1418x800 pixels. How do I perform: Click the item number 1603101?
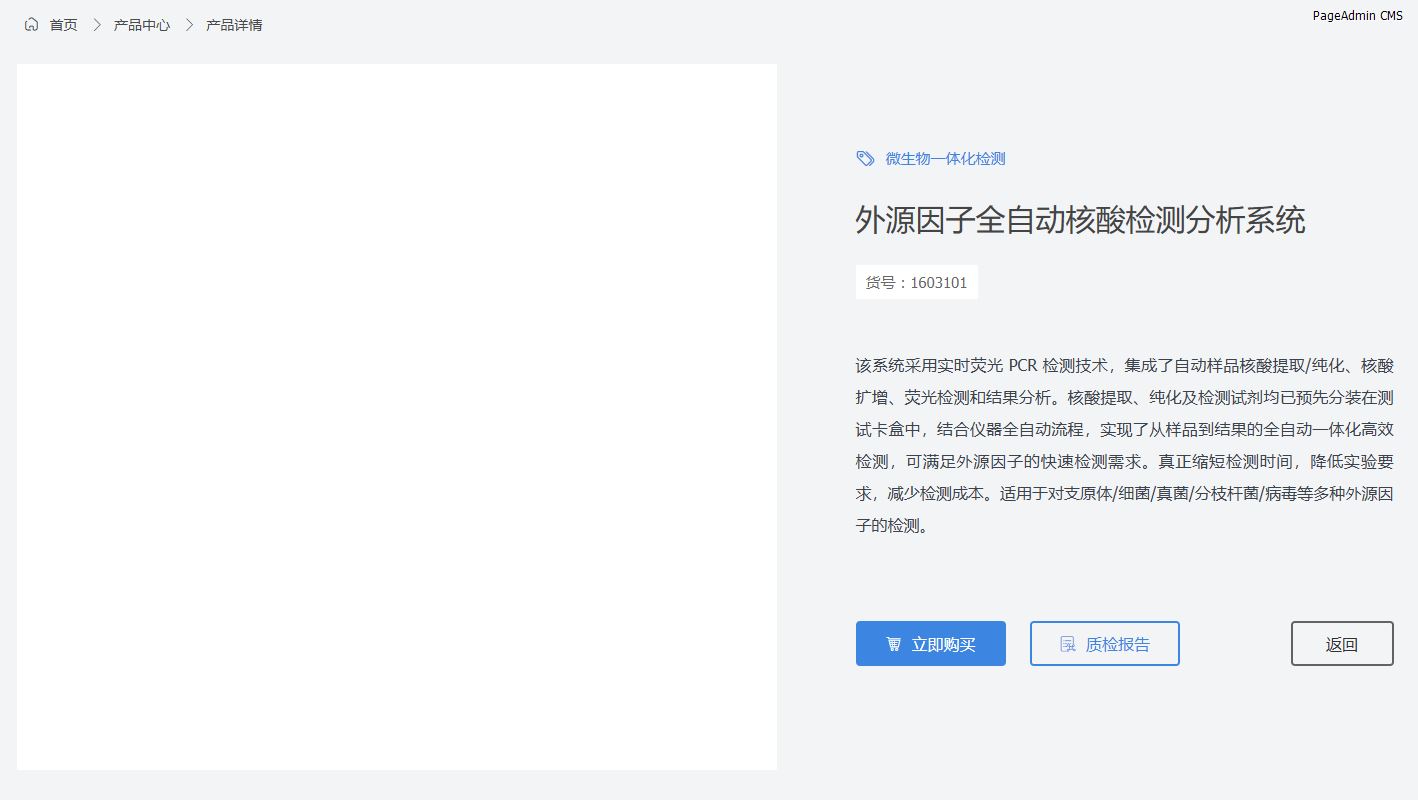pyautogui.click(x=939, y=283)
